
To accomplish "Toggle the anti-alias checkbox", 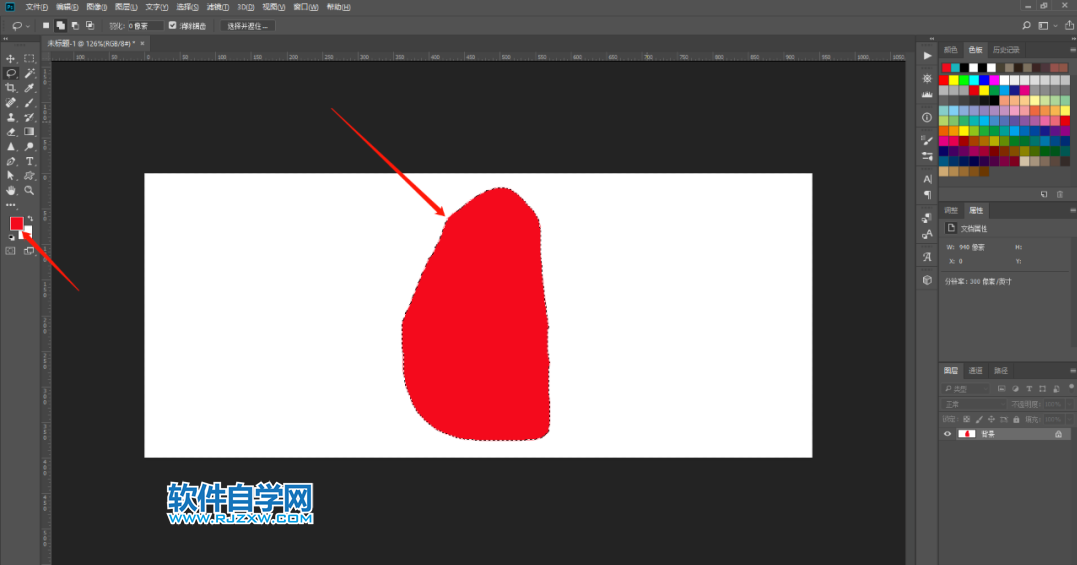I will click(172, 25).
